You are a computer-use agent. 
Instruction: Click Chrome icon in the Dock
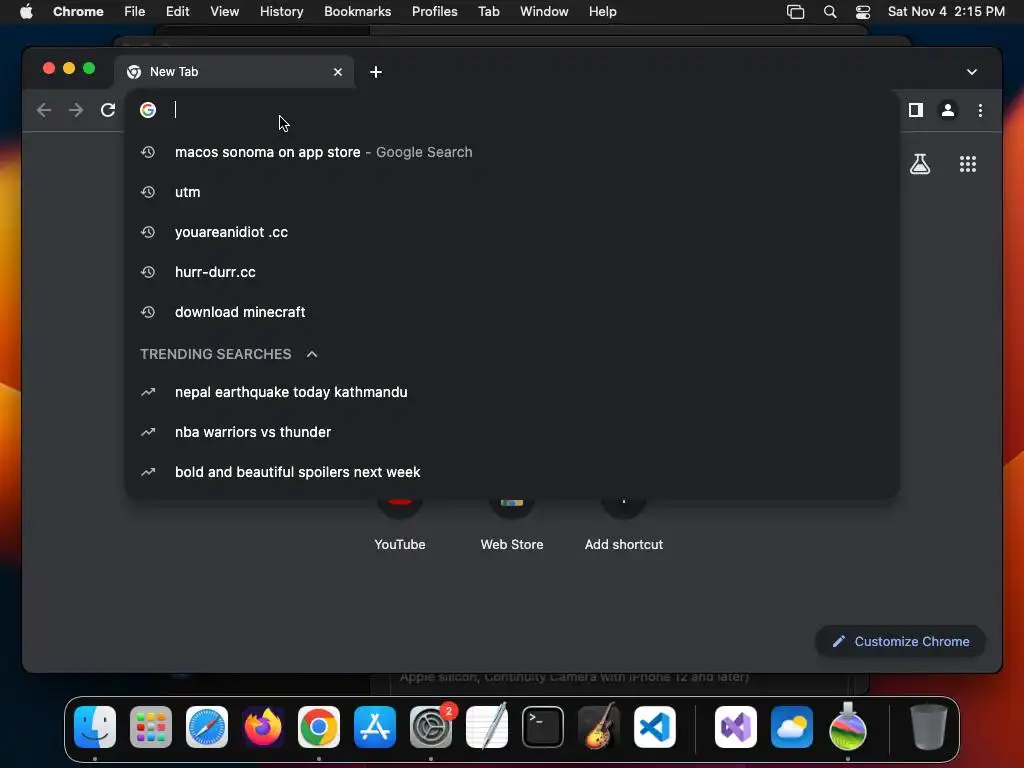[319, 727]
